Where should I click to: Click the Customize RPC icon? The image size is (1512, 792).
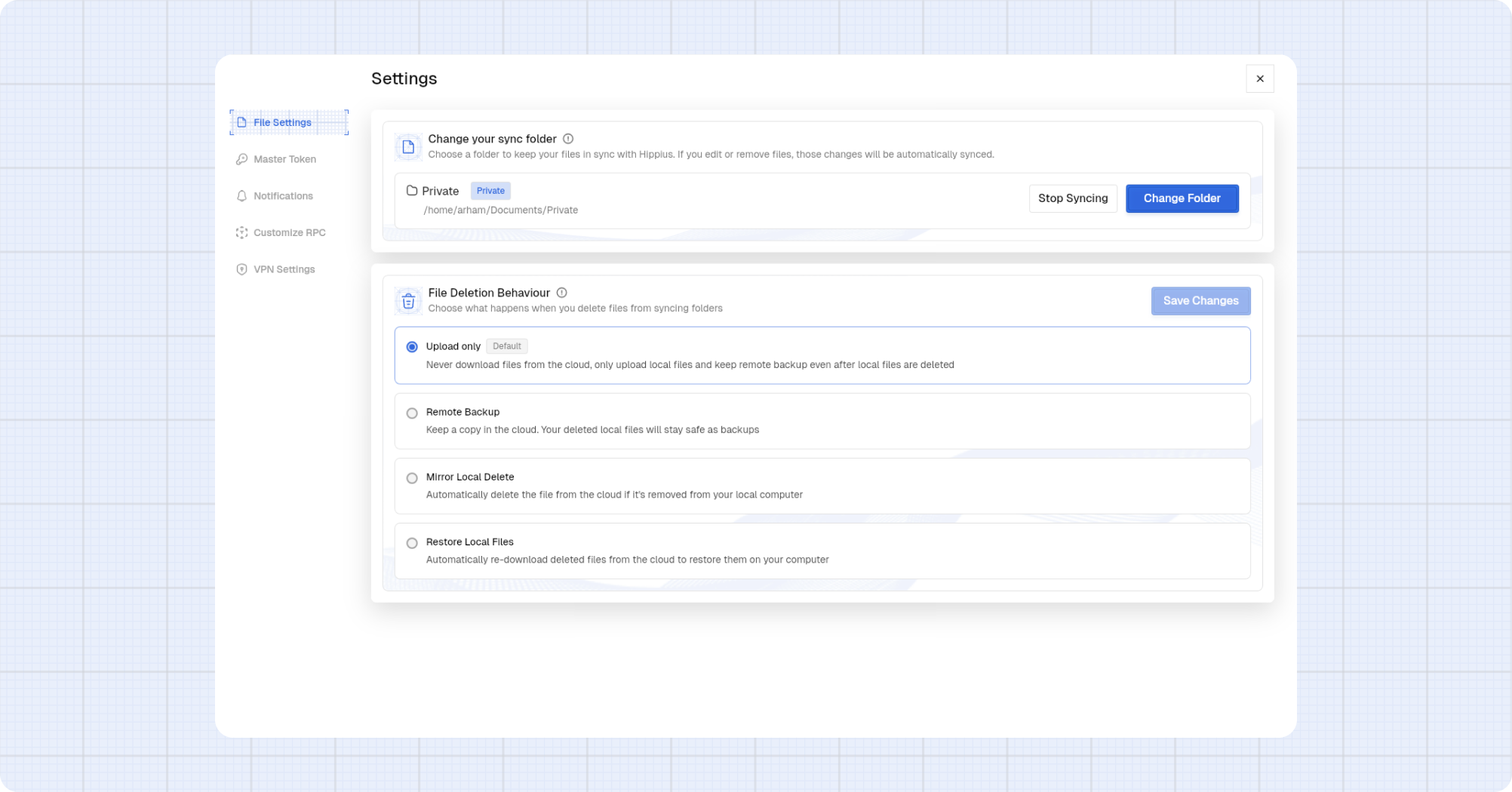click(241, 232)
